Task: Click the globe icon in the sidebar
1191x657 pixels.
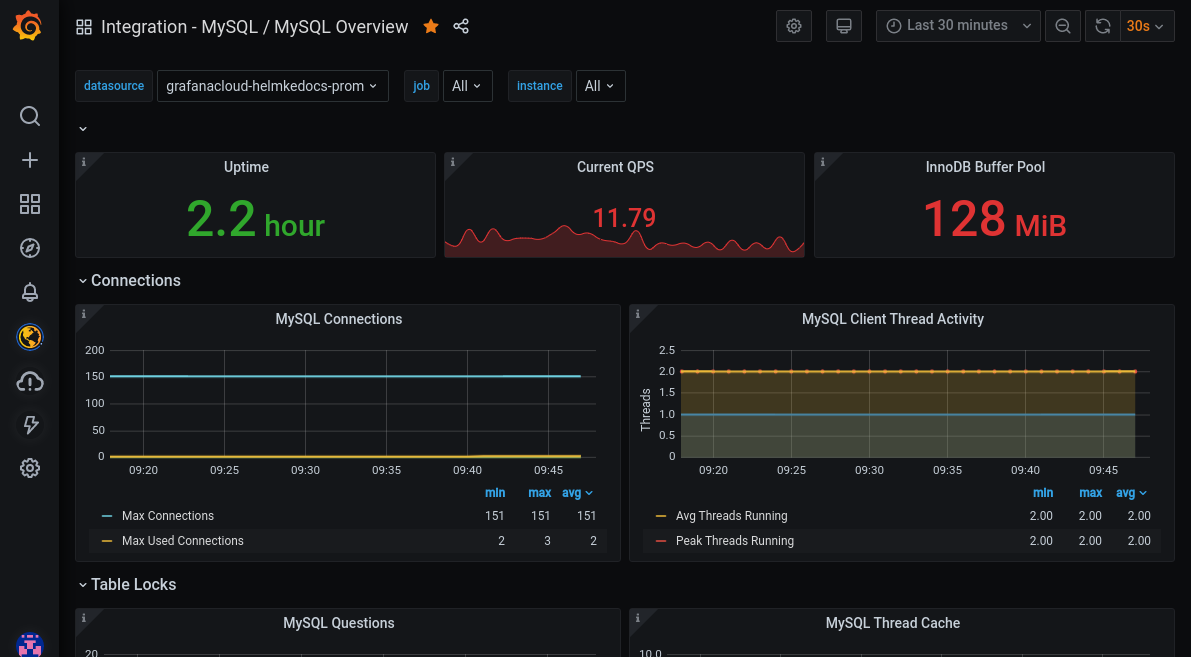Action: pyautogui.click(x=30, y=336)
